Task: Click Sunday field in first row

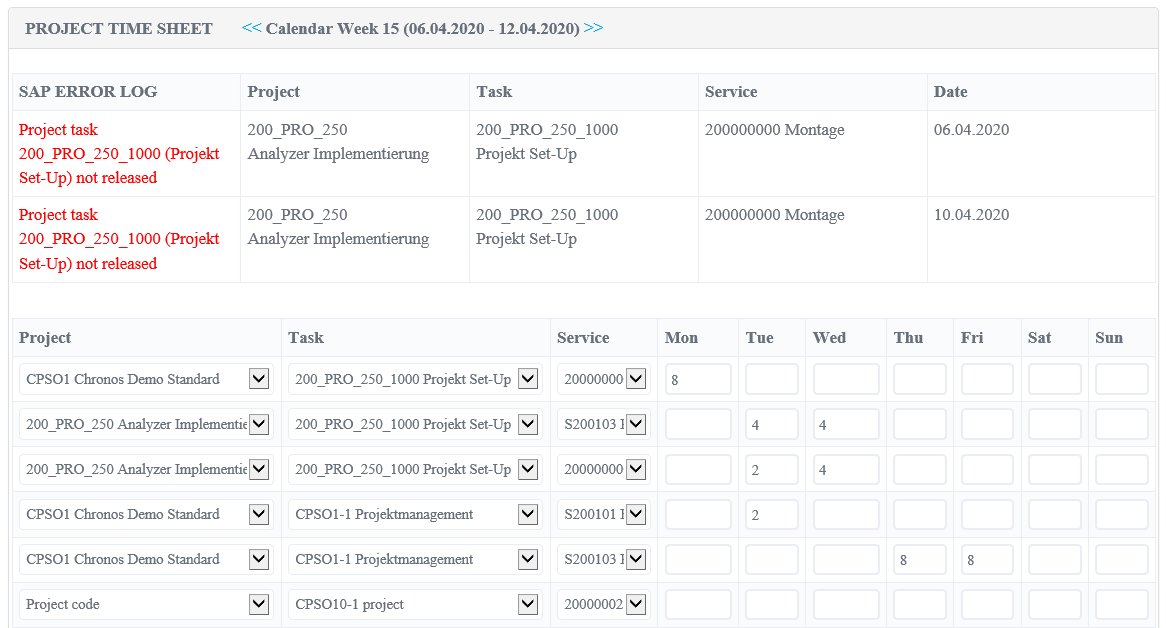Action: click(1121, 379)
